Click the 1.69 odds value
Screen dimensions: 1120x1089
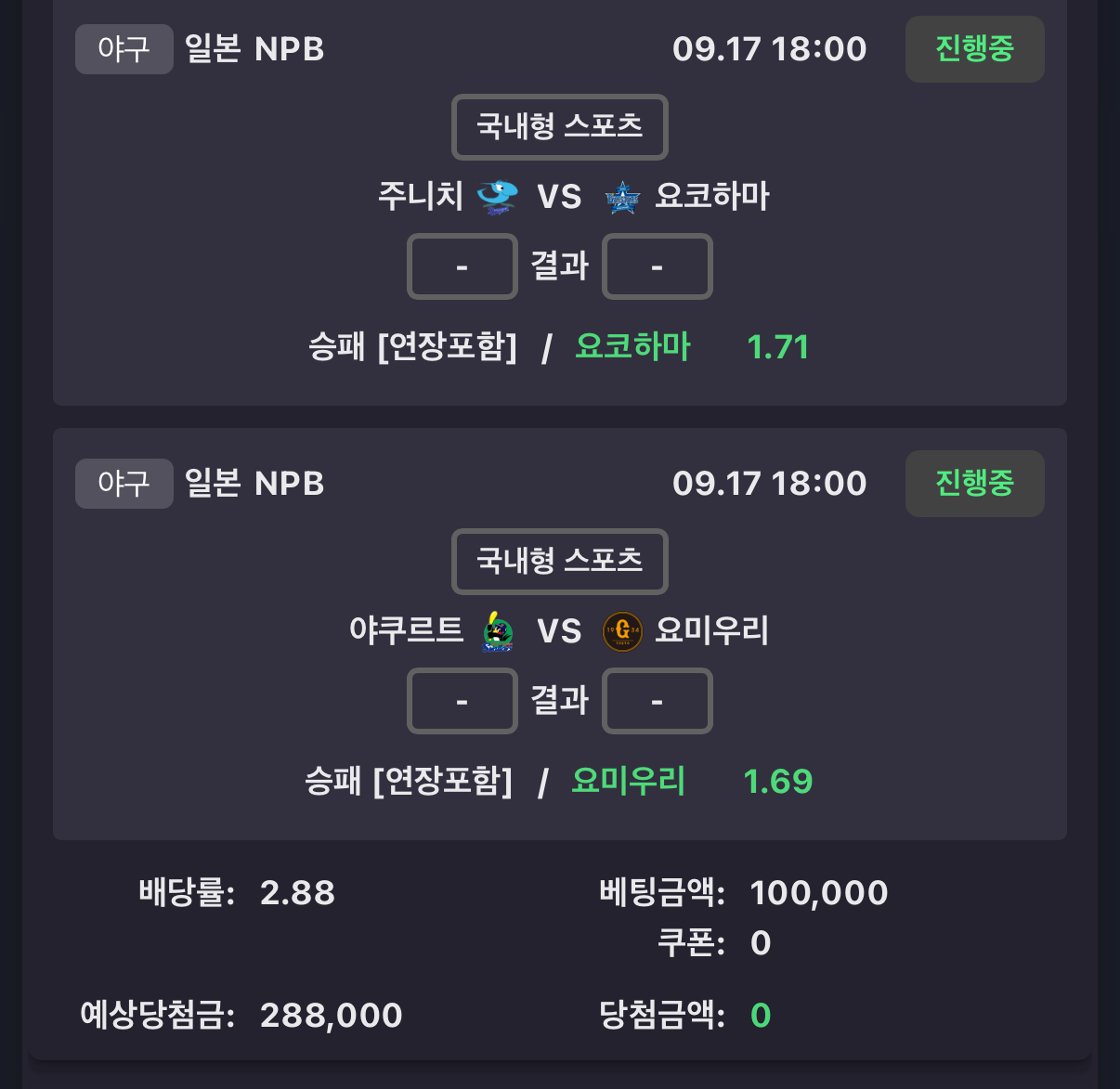pyautogui.click(x=778, y=782)
